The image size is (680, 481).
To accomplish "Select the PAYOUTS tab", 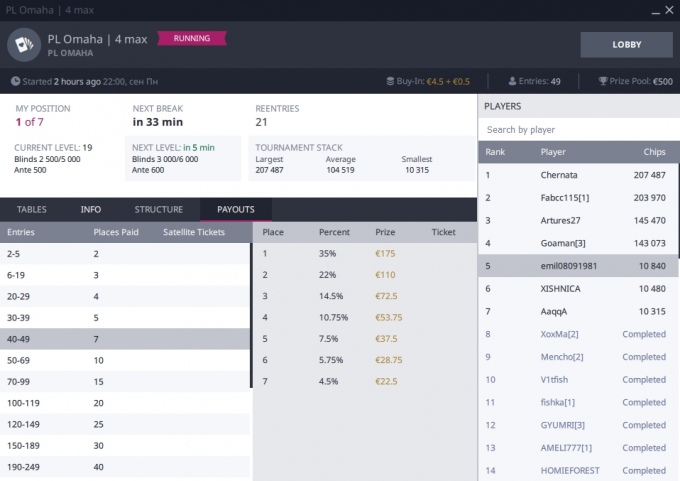I will [x=236, y=209].
